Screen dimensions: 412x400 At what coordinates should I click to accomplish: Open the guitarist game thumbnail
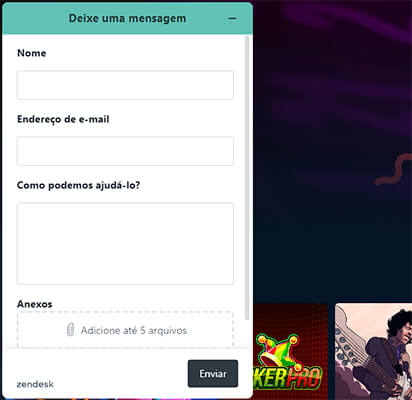click(x=373, y=351)
